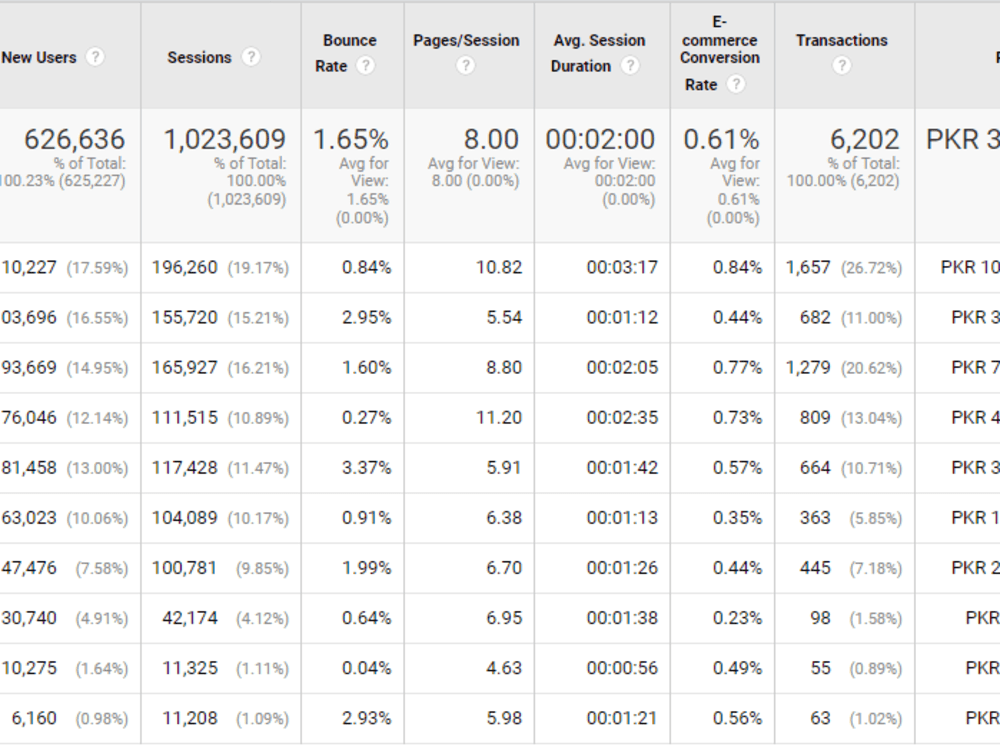Open help icon under Pages/Session header
The image size is (1000, 750).
pos(466,66)
